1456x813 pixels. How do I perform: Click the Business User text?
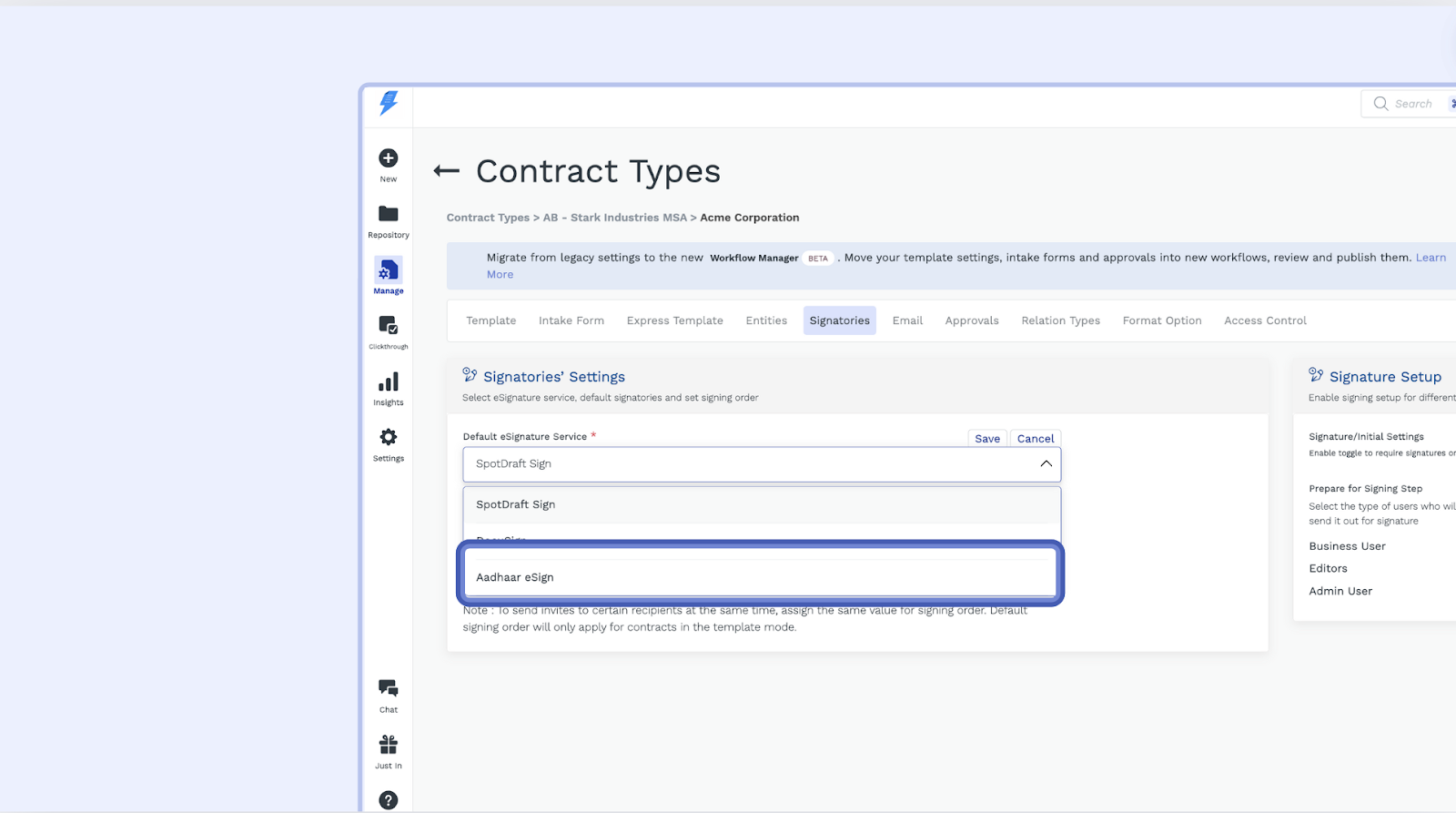pyautogui.click(x=1347, y=546)
